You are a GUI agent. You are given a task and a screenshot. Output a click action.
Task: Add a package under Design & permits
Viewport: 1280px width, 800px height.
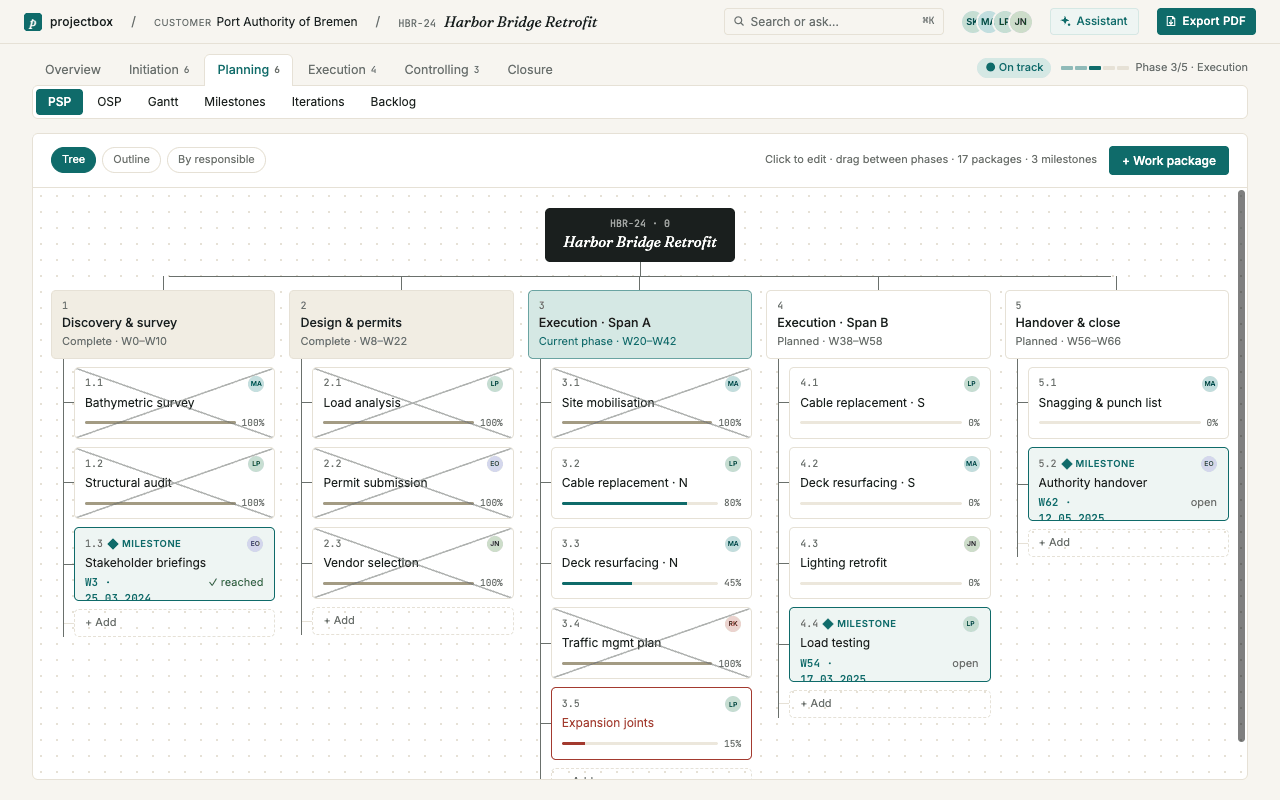click(x=413, y=621)
